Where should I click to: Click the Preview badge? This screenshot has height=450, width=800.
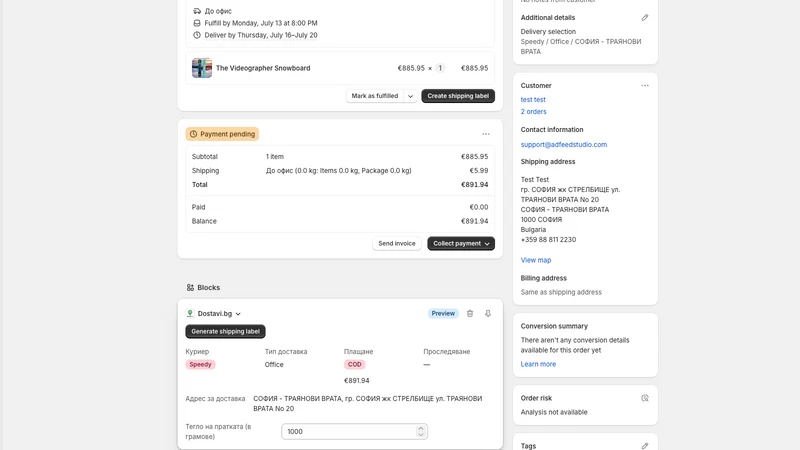click(x=443, y=313)
